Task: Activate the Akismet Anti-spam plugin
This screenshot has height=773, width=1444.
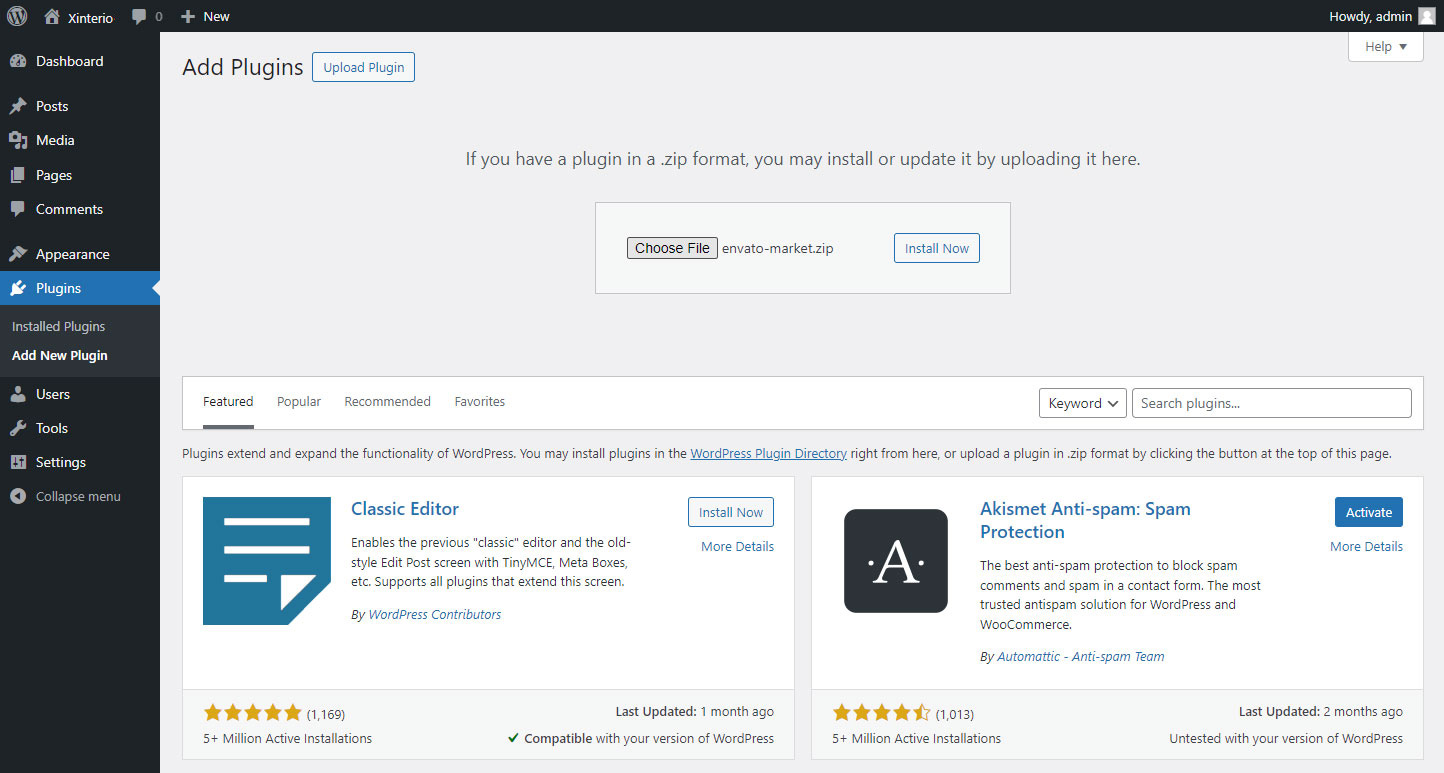Action: pyautogui.click(x=1368, y=512)
